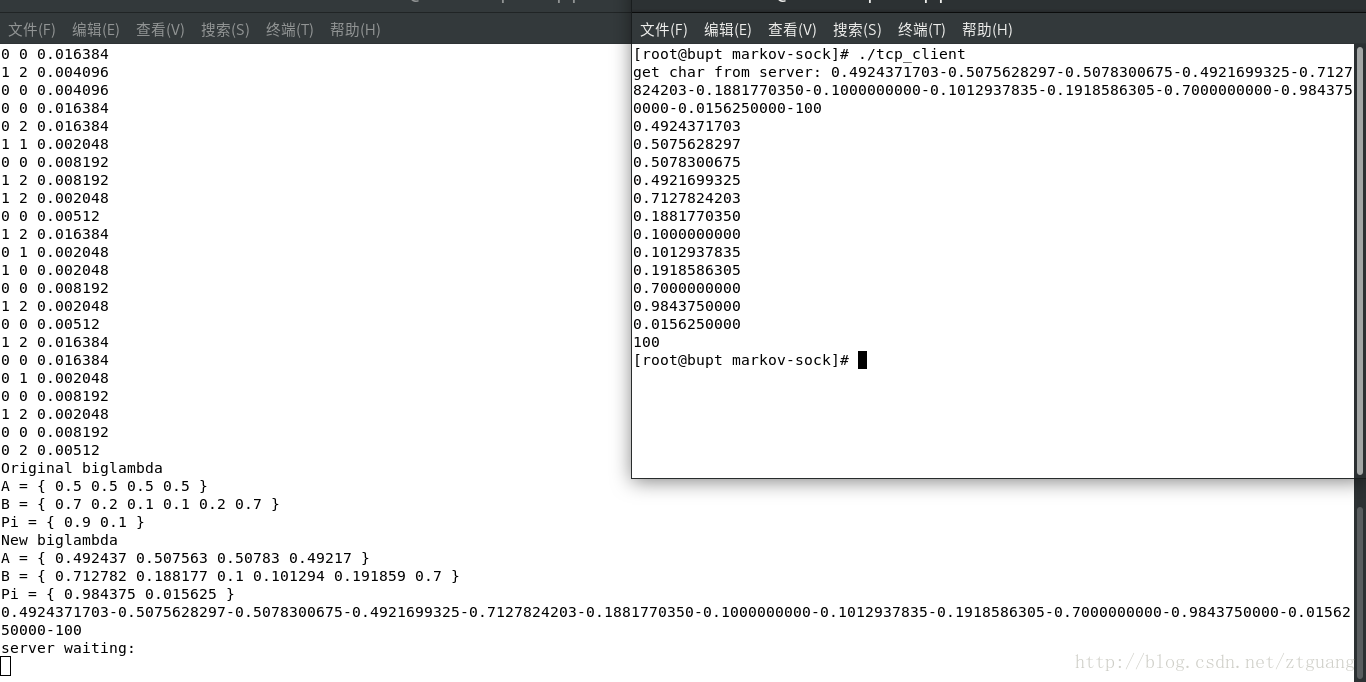Open 帮助(H) menu in left terminal window
The image size is (1366, 682).
[355, 30]
